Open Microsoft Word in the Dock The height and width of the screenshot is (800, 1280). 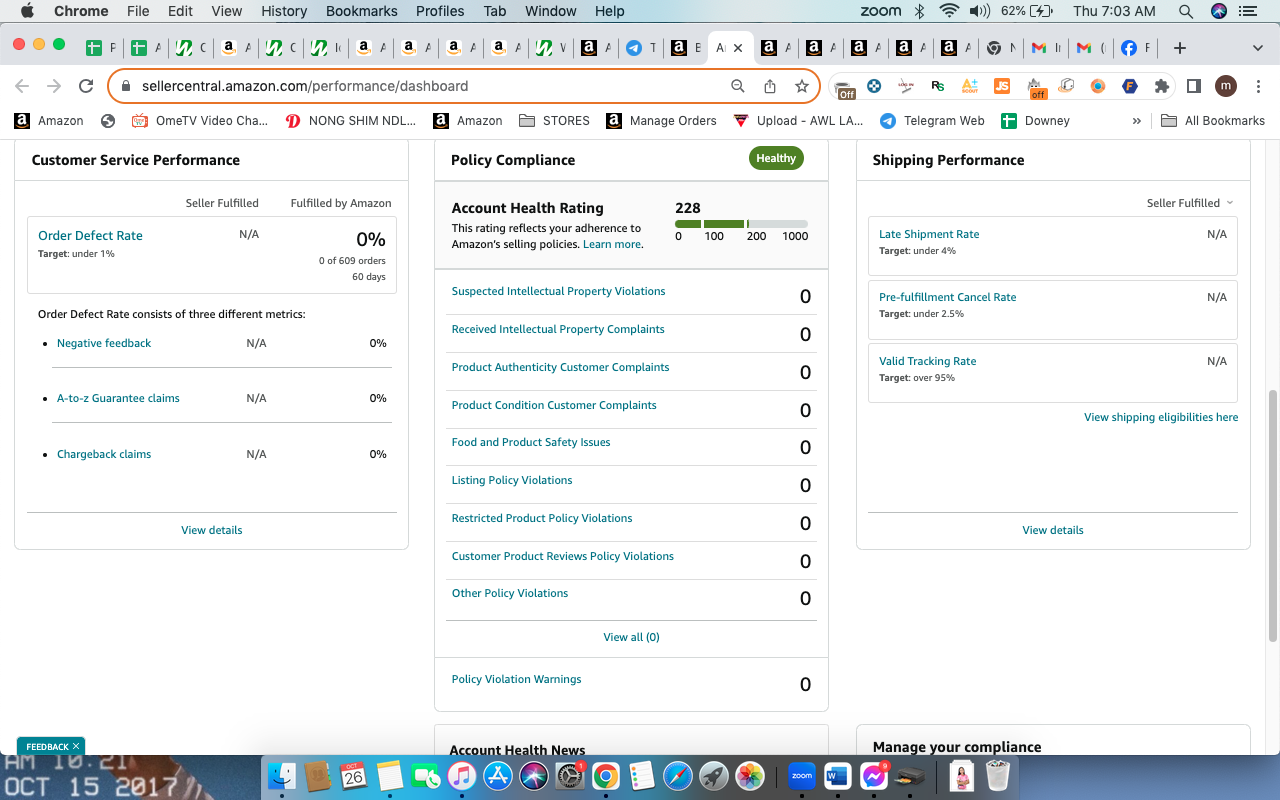click(837, 775)
